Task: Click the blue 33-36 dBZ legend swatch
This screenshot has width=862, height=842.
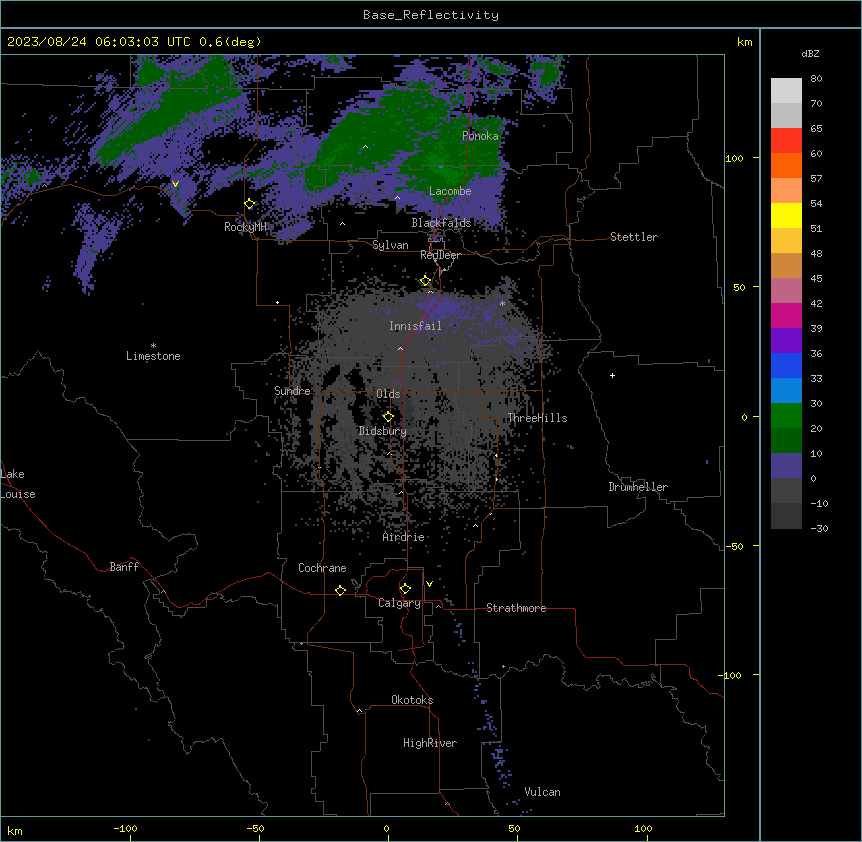Action: click(786, 365)
